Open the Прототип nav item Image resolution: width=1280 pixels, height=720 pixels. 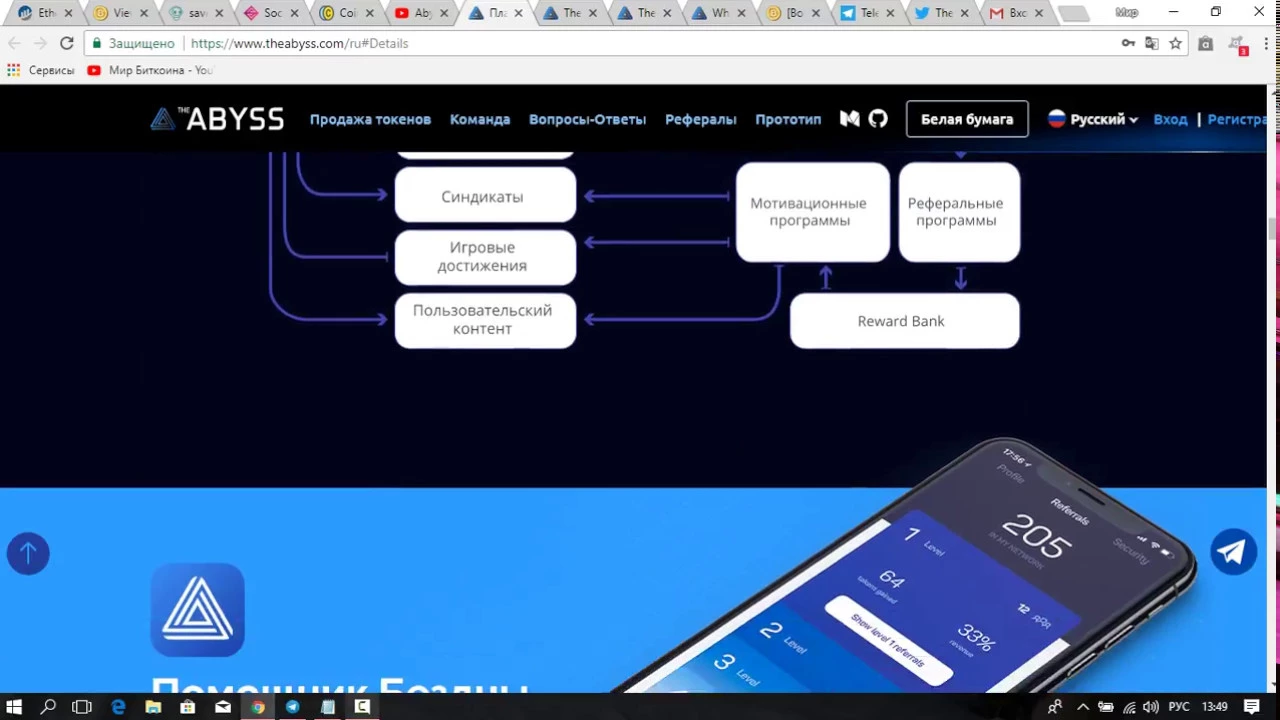click(788, 119)
